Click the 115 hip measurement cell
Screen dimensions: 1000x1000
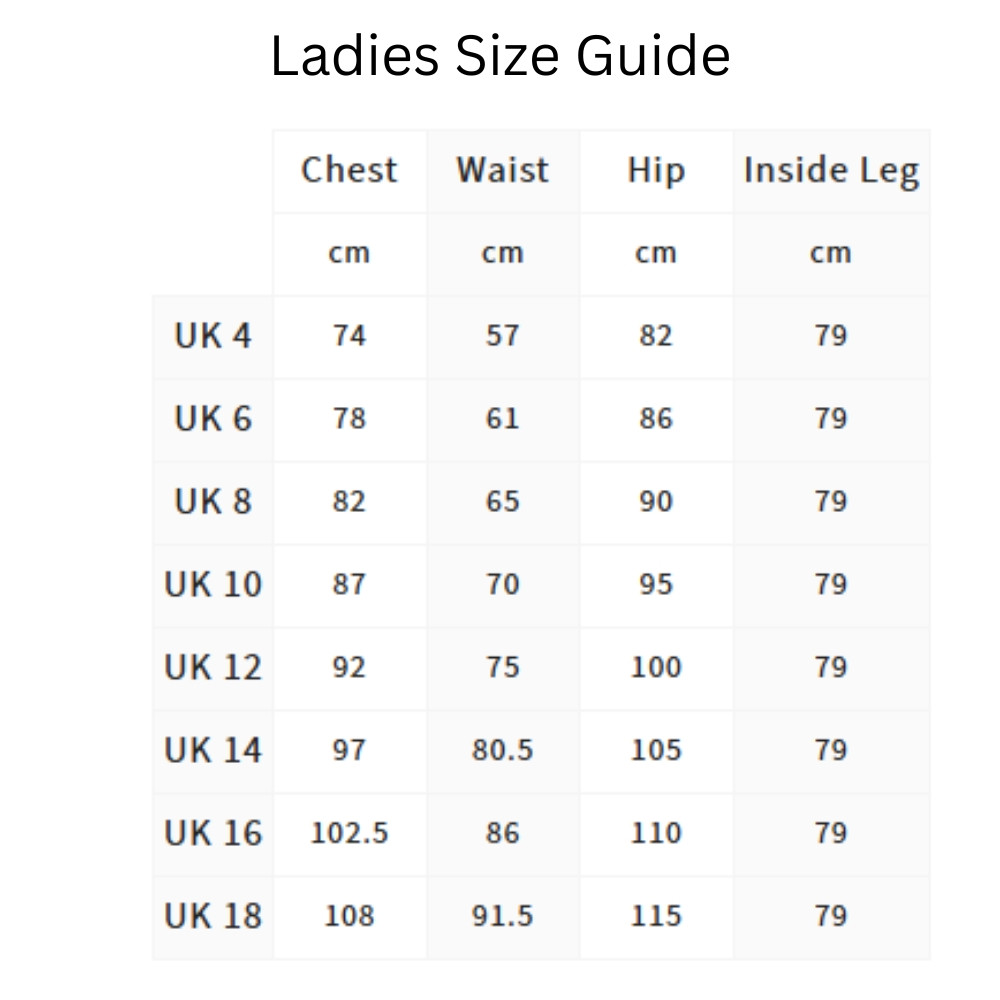pos(656,917)
